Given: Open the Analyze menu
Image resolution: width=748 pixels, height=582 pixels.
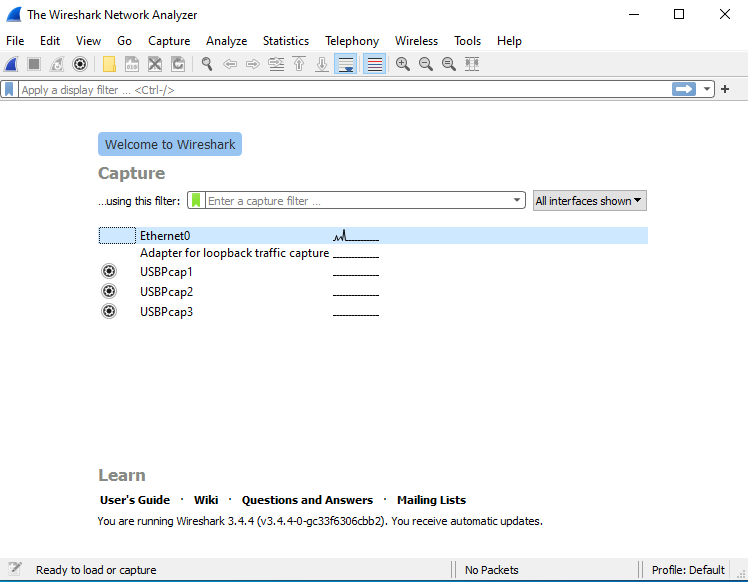Looking at the screenshot, I should (x=227, y=41).
